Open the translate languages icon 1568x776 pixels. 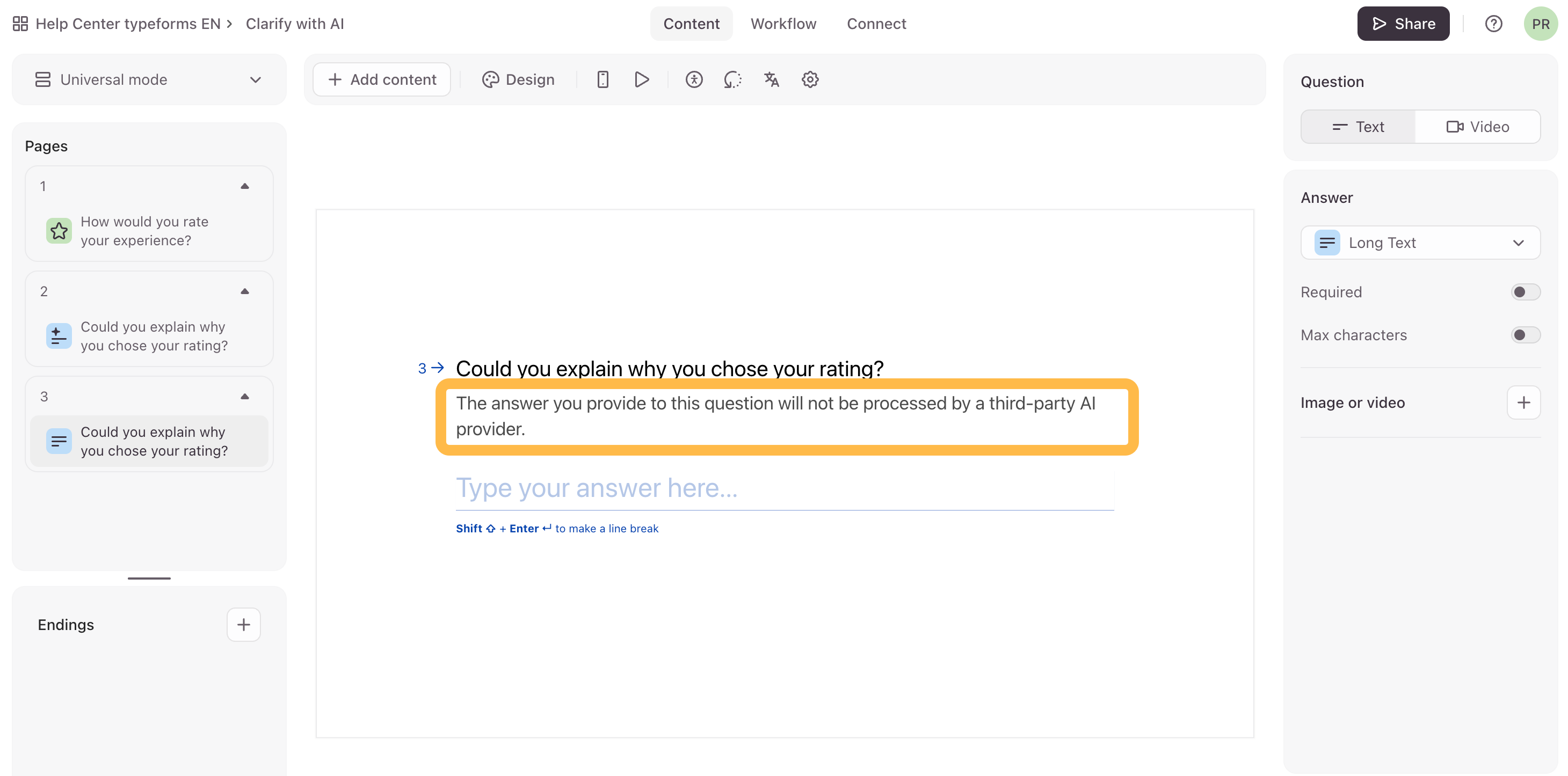tap(771, 79)
